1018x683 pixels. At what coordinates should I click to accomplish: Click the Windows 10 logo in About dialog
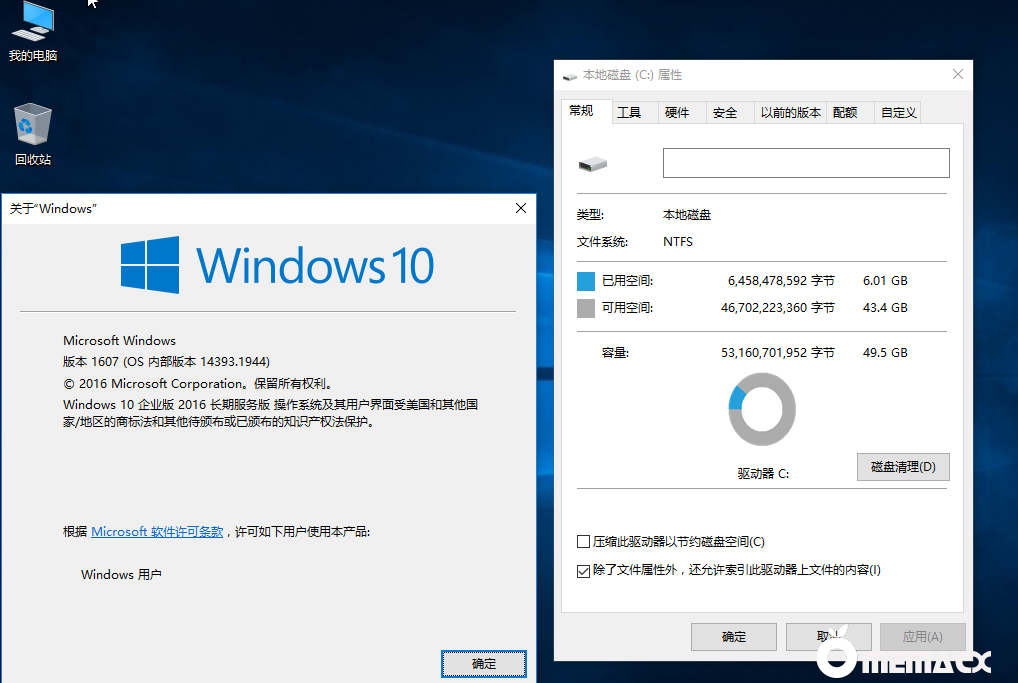pos(150,265)
